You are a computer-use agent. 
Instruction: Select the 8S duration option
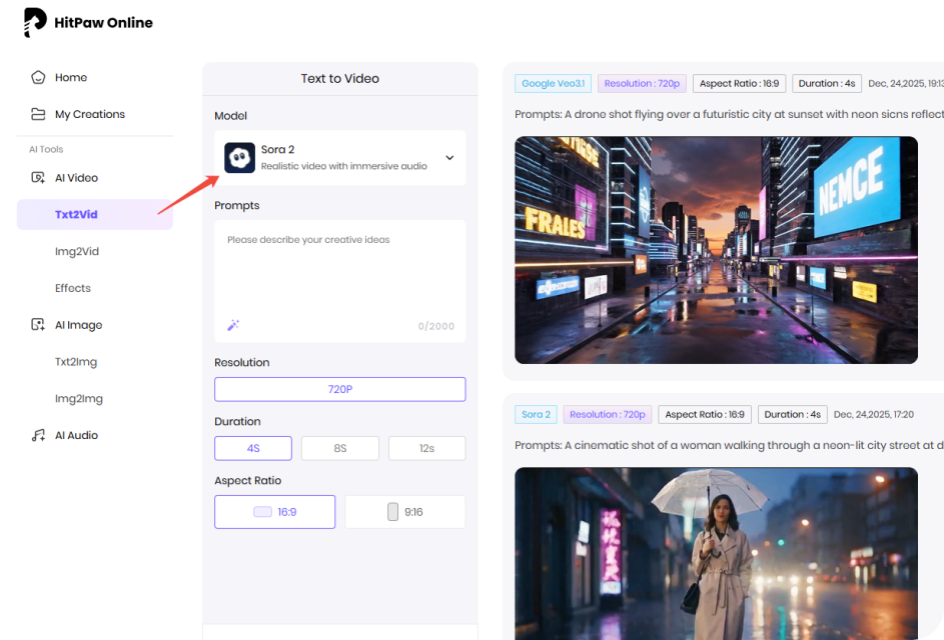340,448
